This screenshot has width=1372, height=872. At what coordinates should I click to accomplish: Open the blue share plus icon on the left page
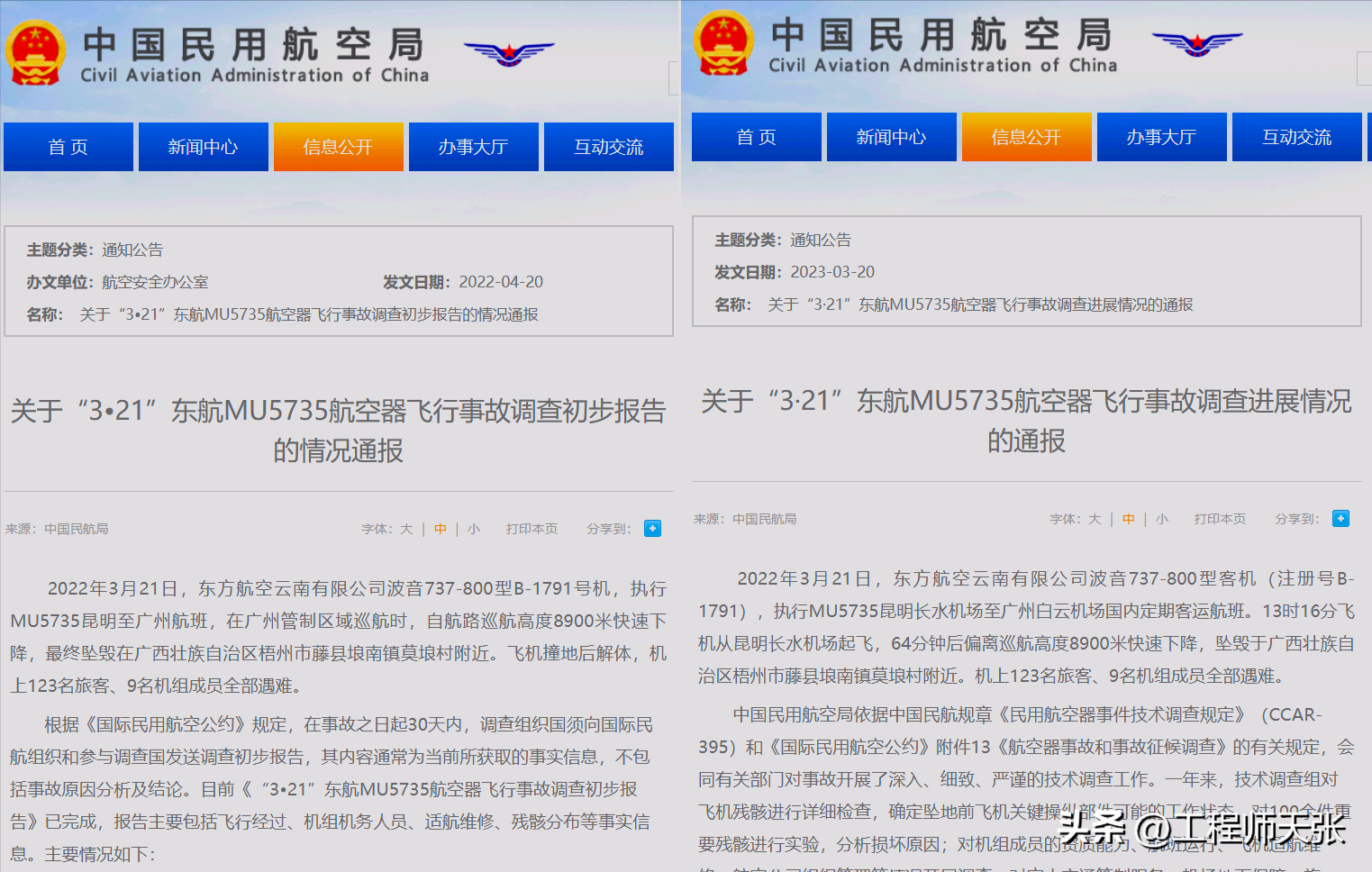pyautogui.click(x=653, y=529)
